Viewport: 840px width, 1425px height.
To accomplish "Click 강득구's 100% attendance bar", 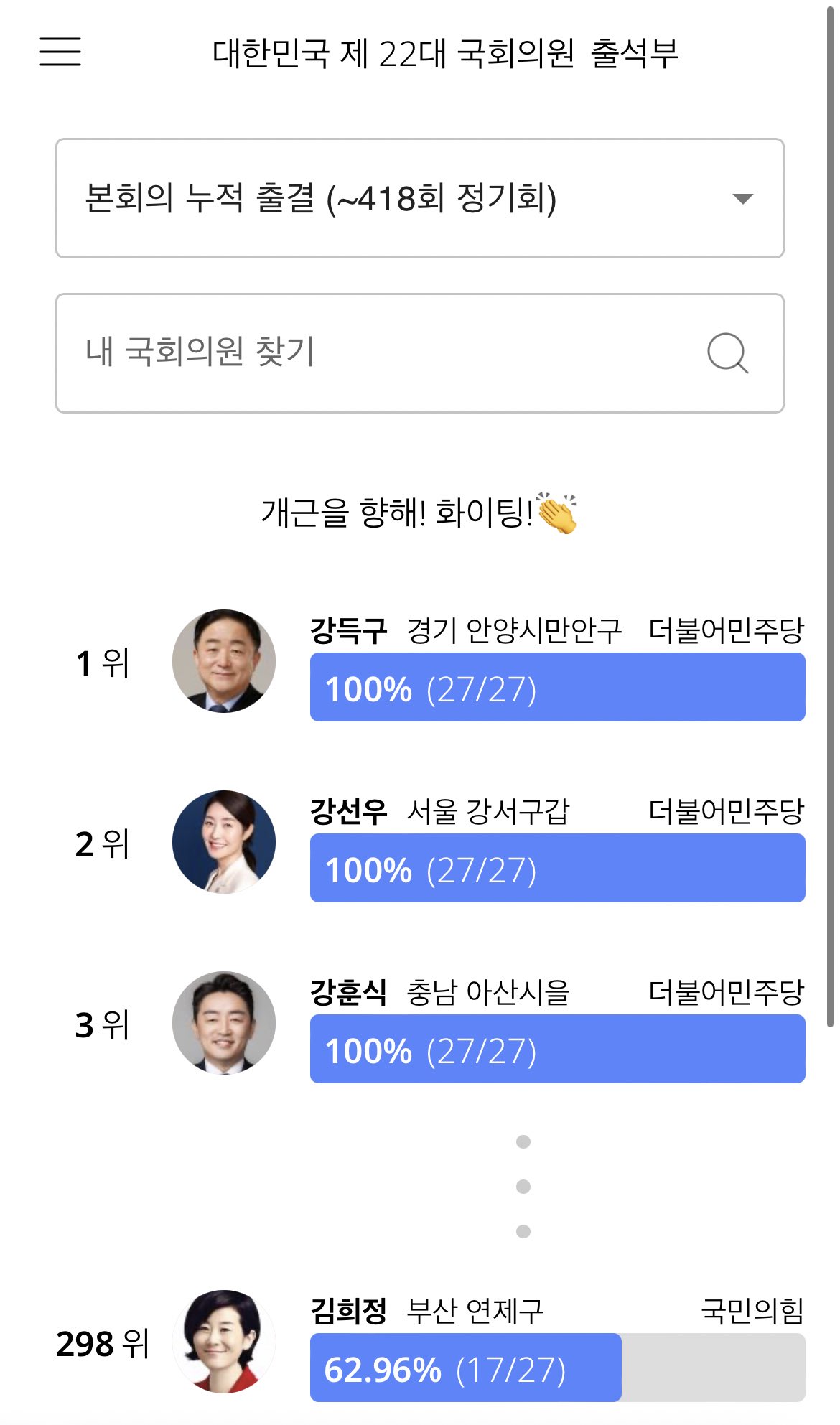I will coord(557,688).
